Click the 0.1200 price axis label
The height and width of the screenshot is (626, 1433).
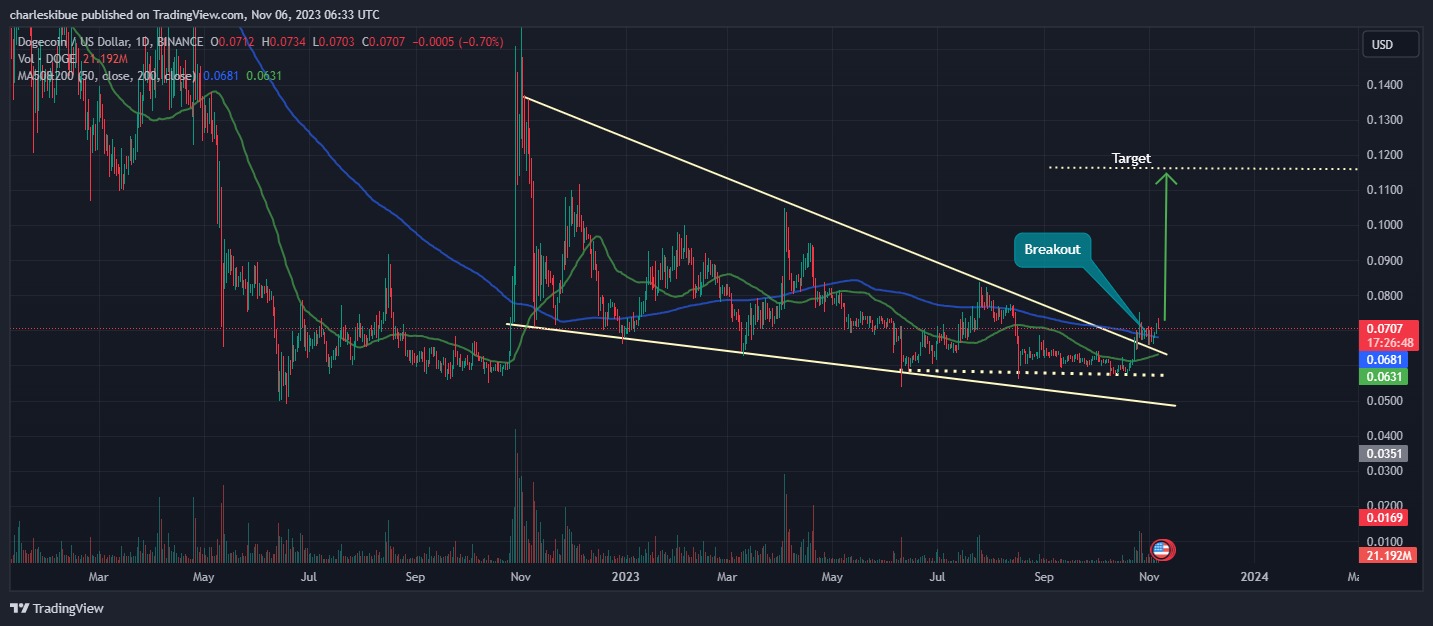1384,155
